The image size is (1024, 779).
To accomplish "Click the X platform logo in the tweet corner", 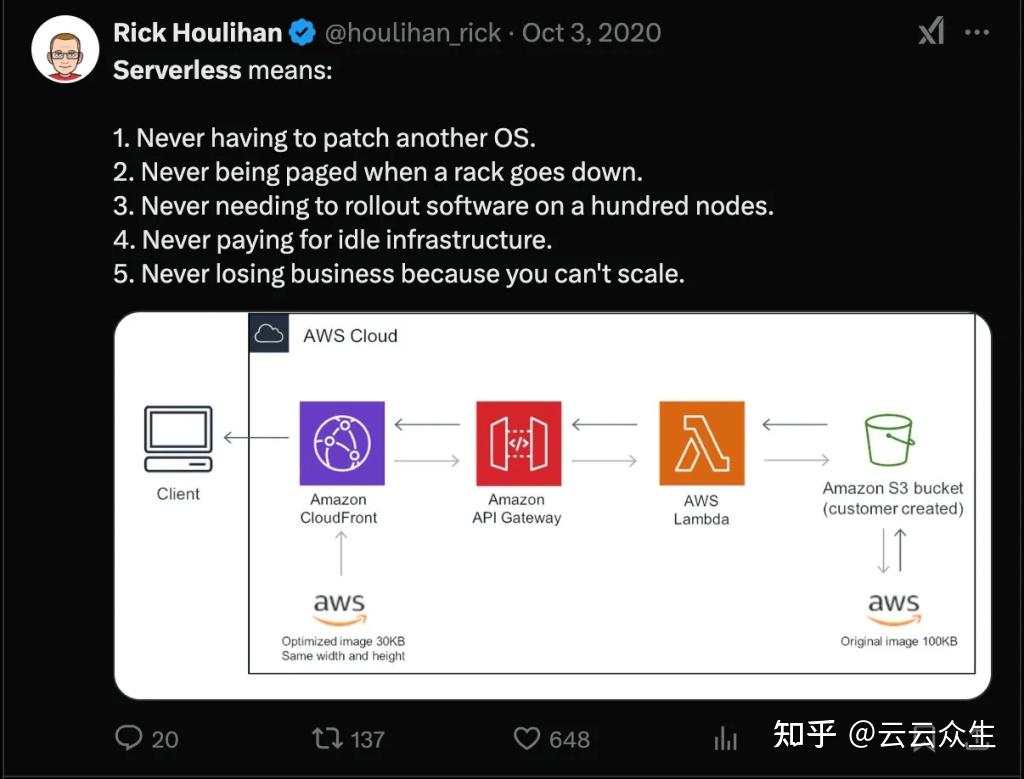I will pyautogui.click(x=931, y=31).
